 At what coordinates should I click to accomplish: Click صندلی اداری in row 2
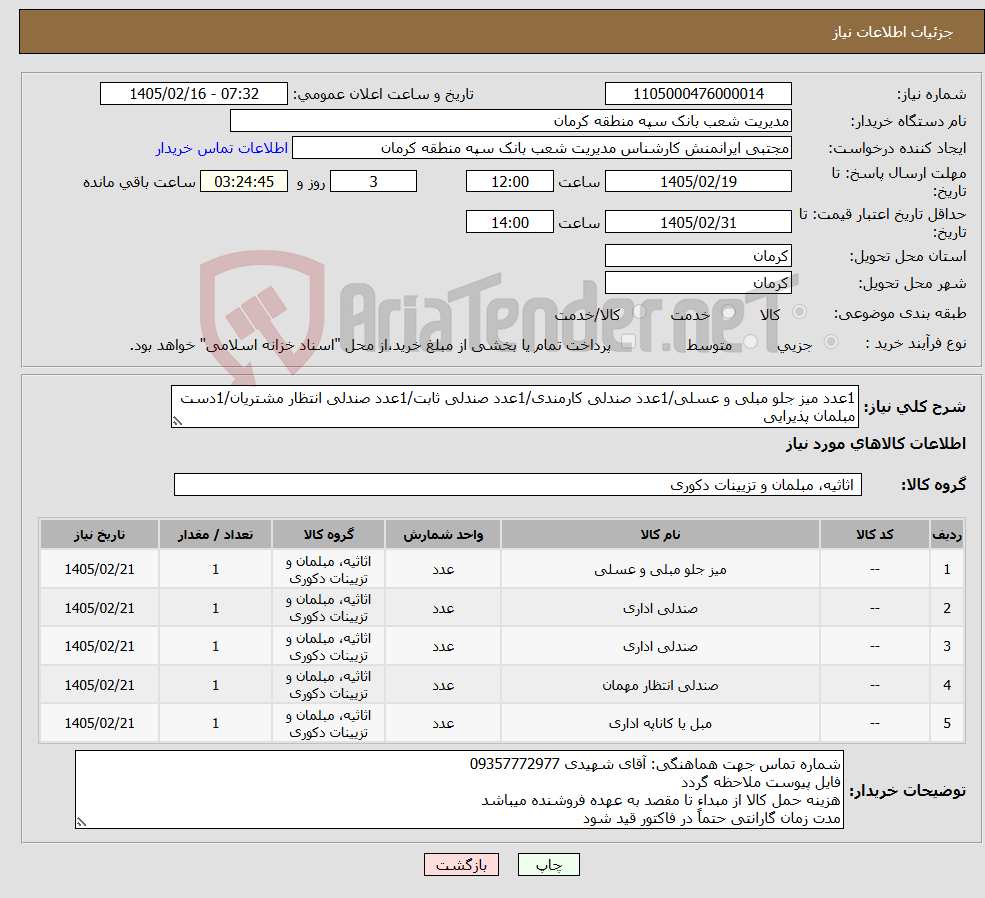point(660,609)
